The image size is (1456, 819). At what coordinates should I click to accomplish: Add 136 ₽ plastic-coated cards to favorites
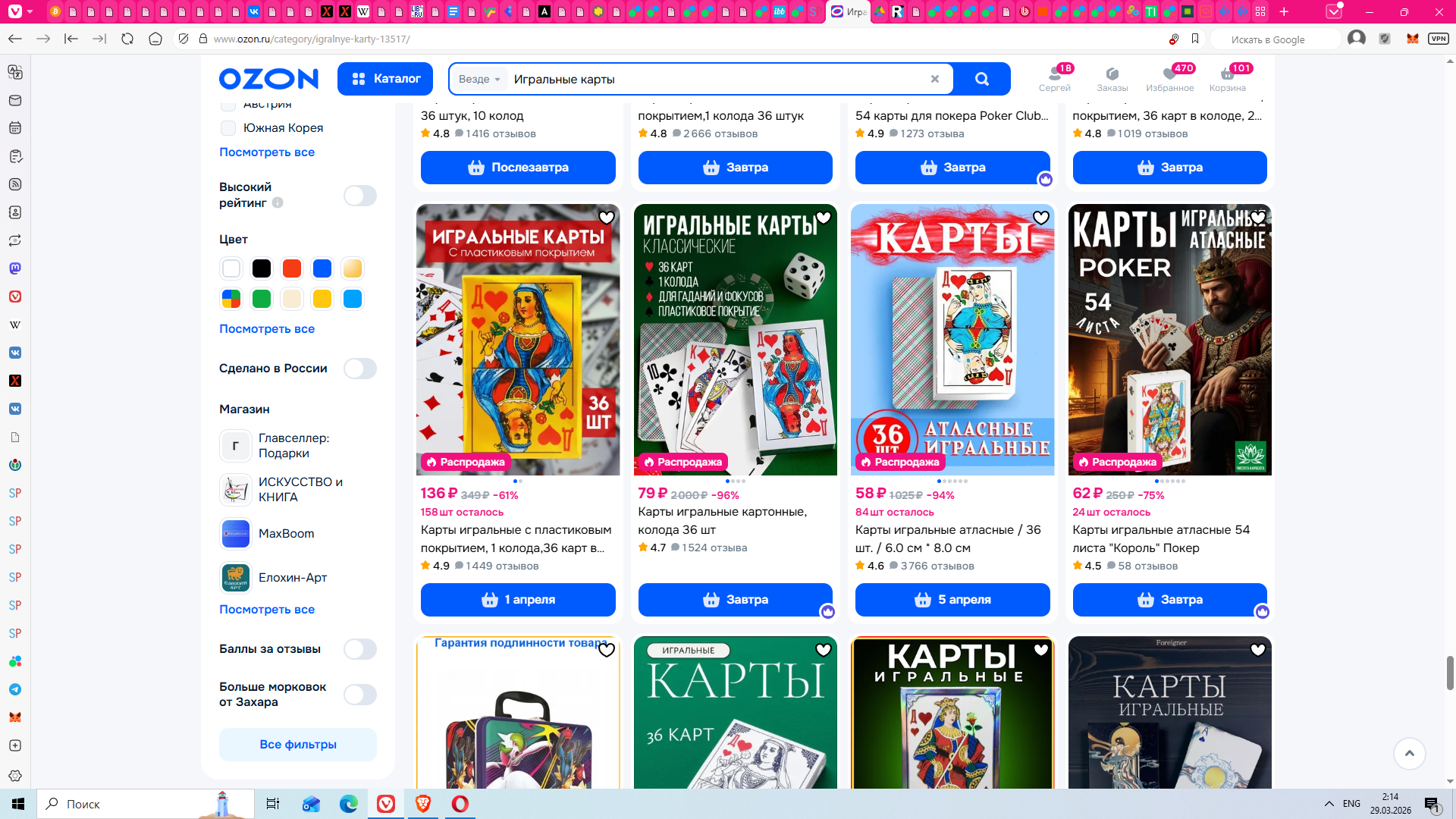click(x=606, y=218)
